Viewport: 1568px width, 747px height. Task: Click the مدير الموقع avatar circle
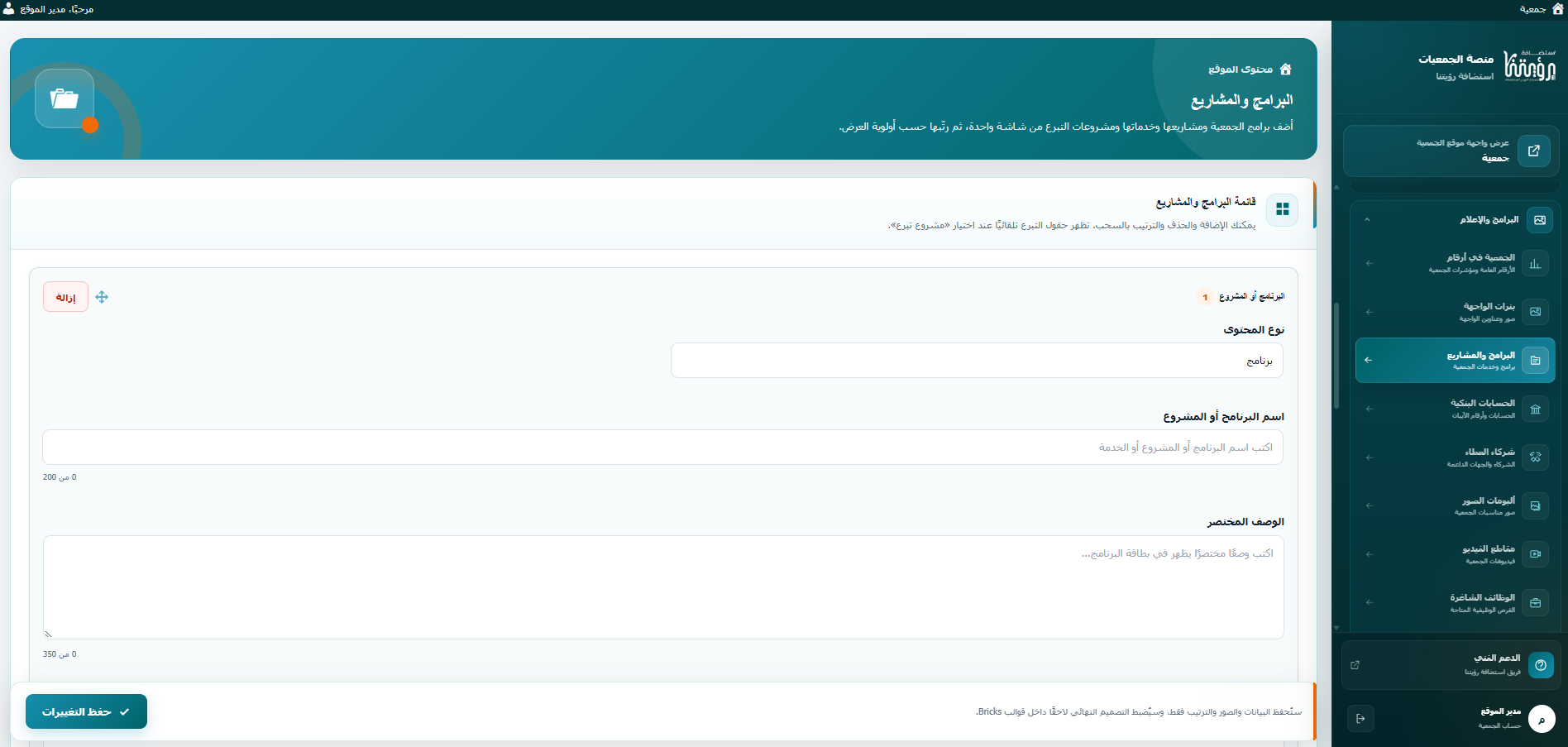click(x=1542, y=719)
